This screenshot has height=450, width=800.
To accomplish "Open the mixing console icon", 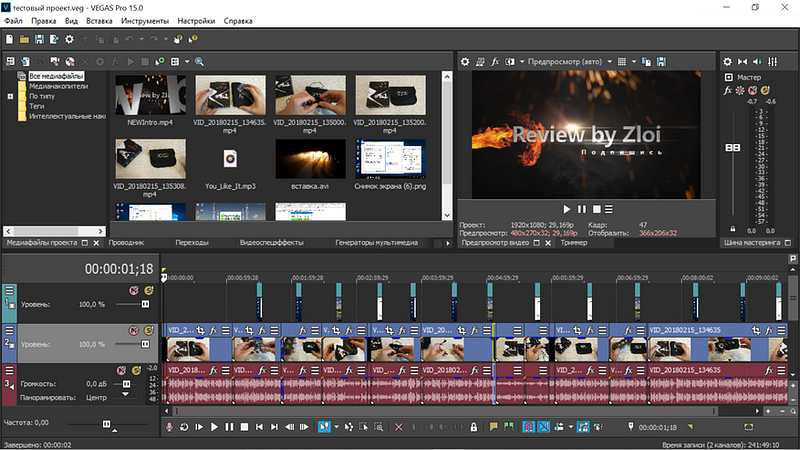I will pyautogui.click(x=772, y=62).
